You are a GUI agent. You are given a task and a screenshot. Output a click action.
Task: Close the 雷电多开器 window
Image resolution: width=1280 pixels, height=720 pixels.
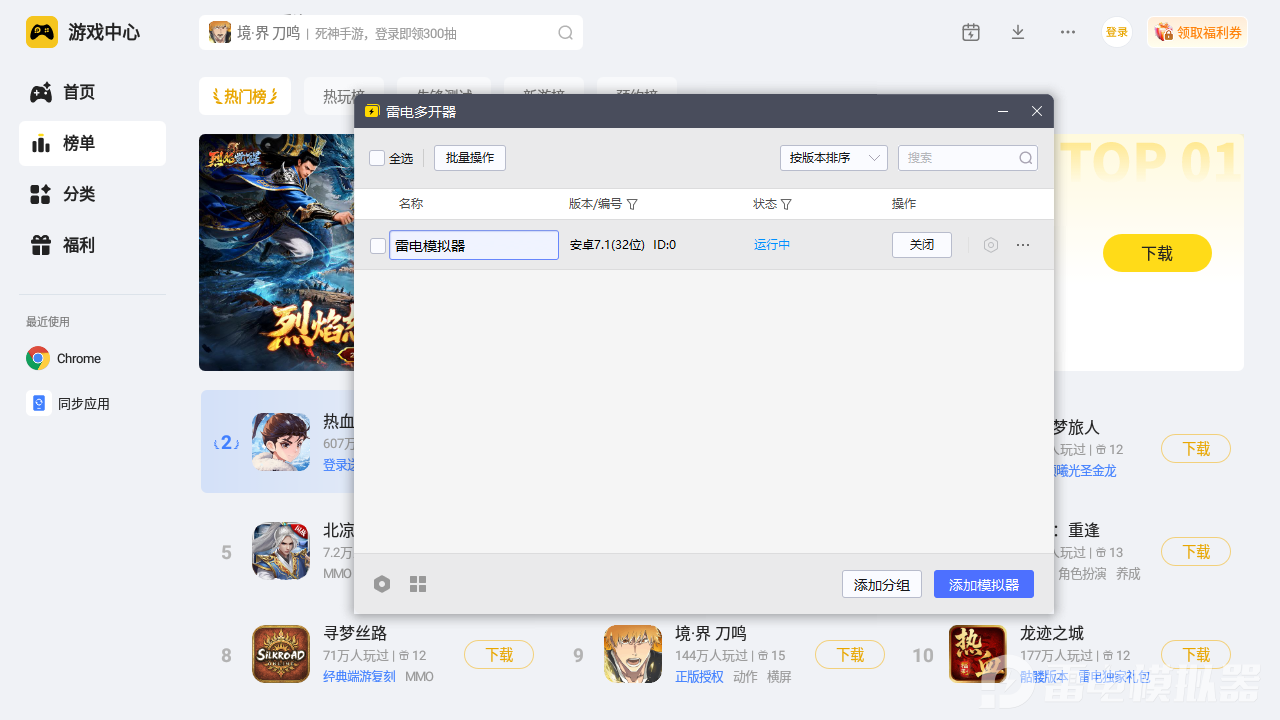tap(1037, 111)
